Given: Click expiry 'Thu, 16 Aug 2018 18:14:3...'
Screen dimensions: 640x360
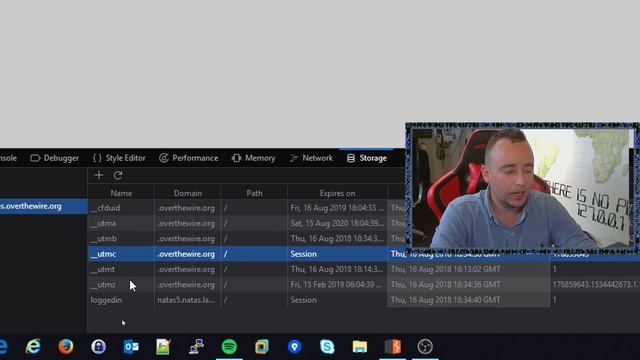Looking at the screenshot, I should (x=337, y=269).
